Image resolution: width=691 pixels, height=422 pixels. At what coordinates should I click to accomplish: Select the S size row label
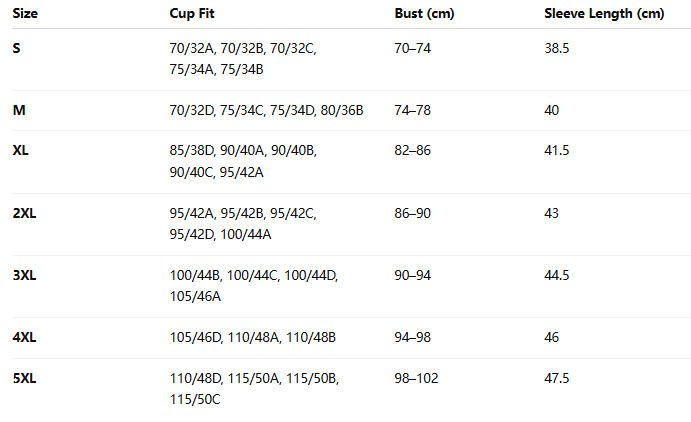pyautogui.click(x=17, y=48)
